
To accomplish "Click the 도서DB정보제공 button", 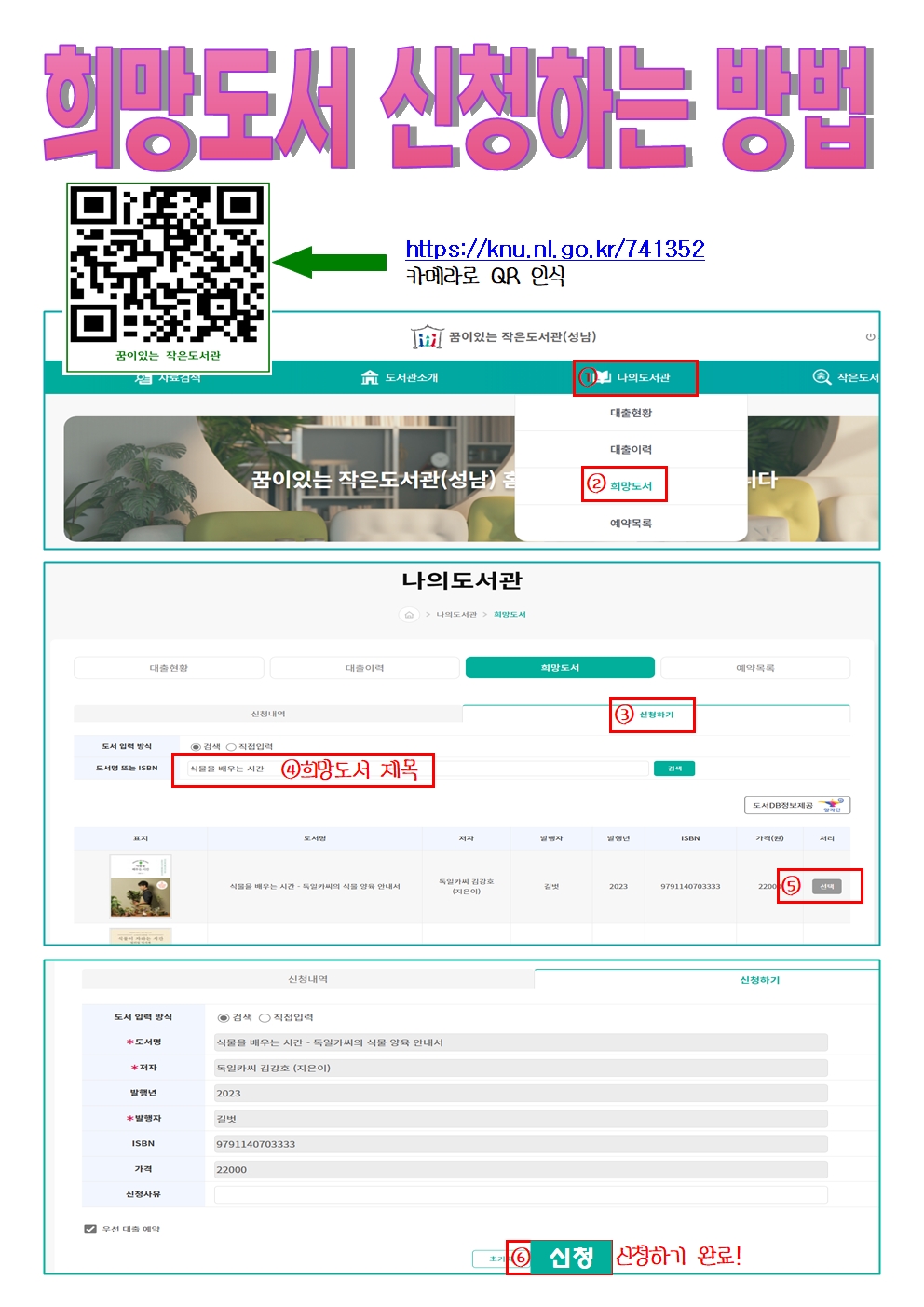I will tap(797, 806).
